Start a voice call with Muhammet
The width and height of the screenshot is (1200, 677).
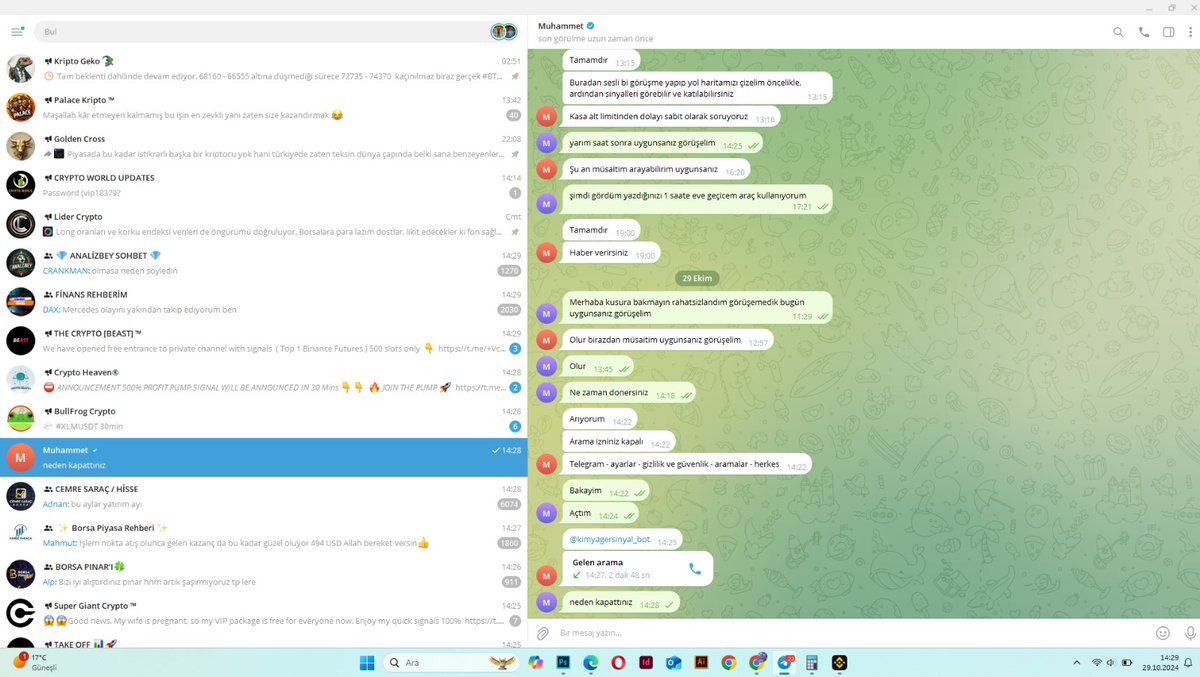point(1143,32)
